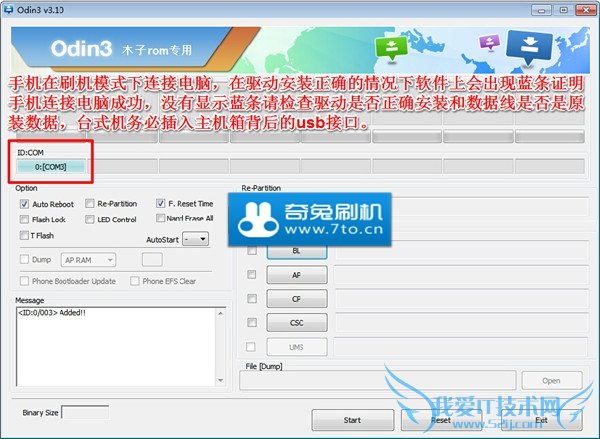
Task: Click the CP file path field
Action: click(x=461, y=299)
